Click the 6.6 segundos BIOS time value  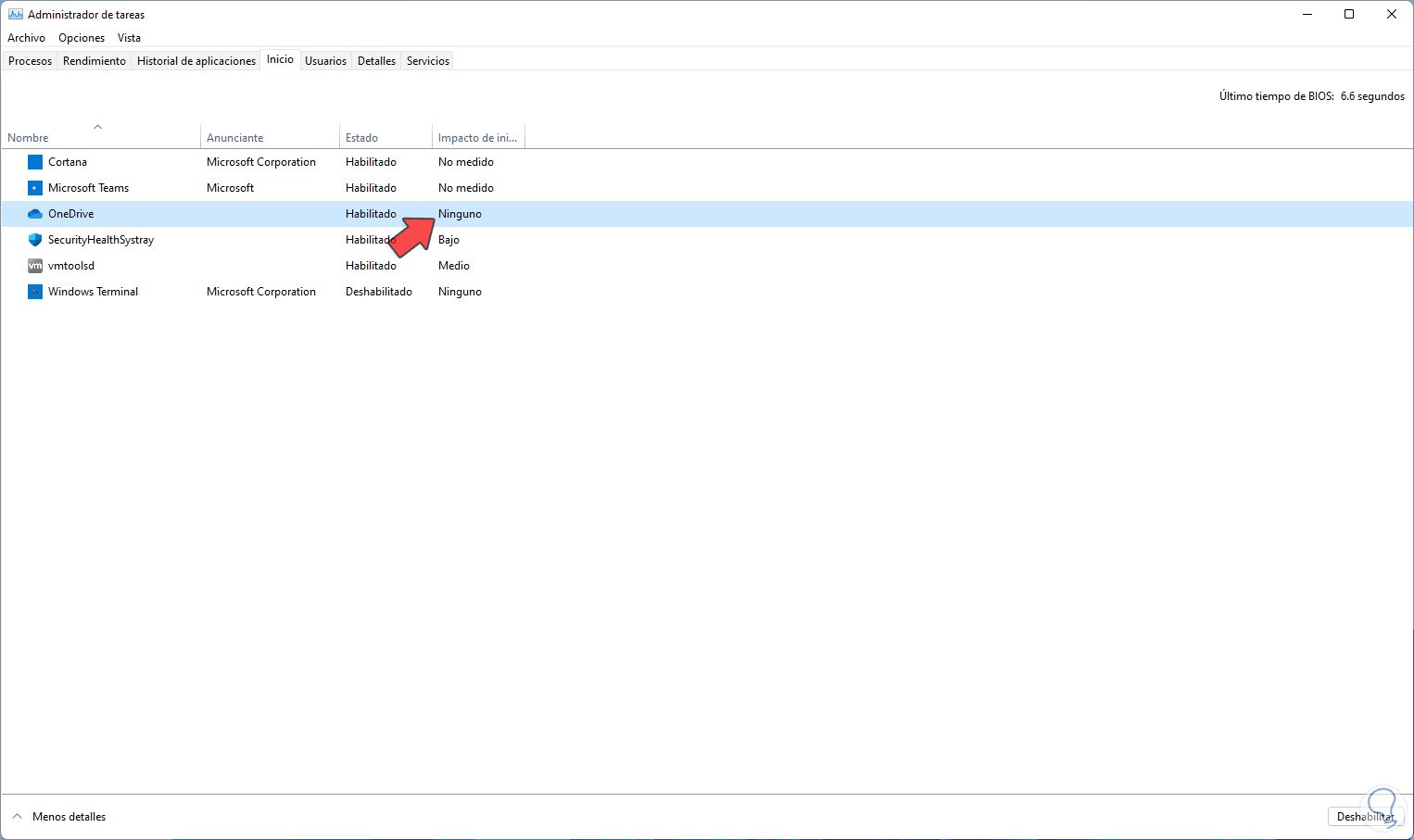point(1372,96)
